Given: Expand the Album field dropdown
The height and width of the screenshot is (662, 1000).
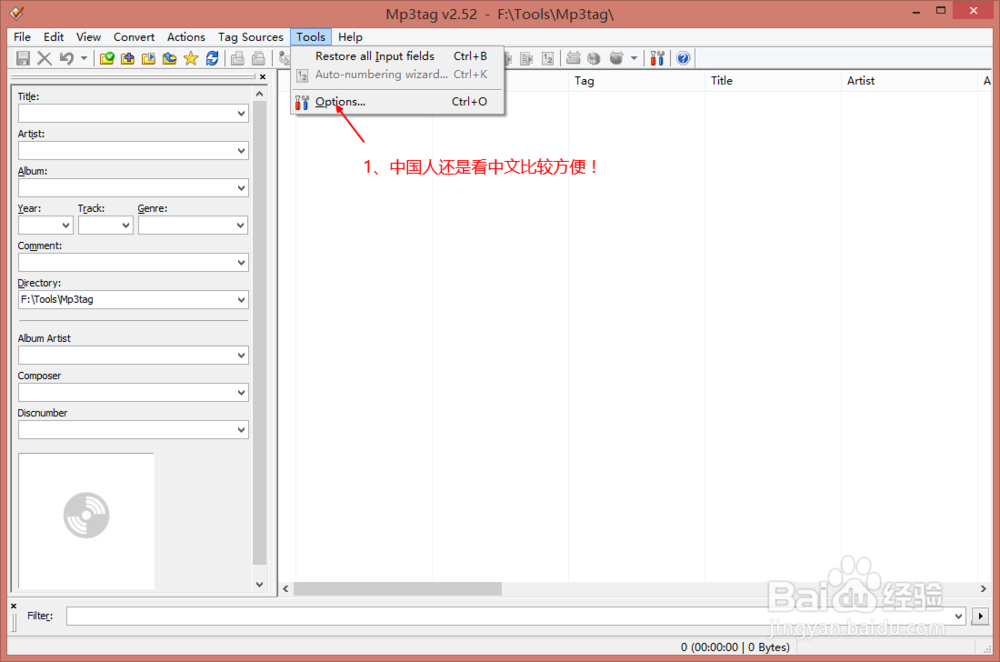Looking at the screenshot, I should [241, 188].
